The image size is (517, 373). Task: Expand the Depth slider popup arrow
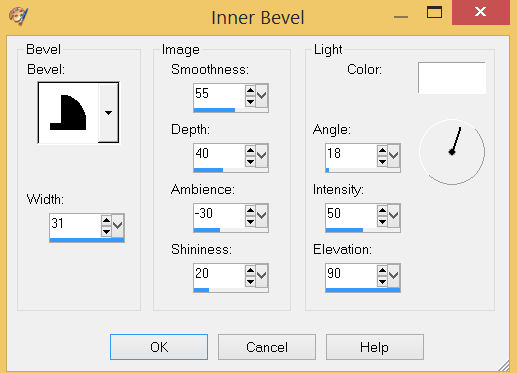pos(262,156)
